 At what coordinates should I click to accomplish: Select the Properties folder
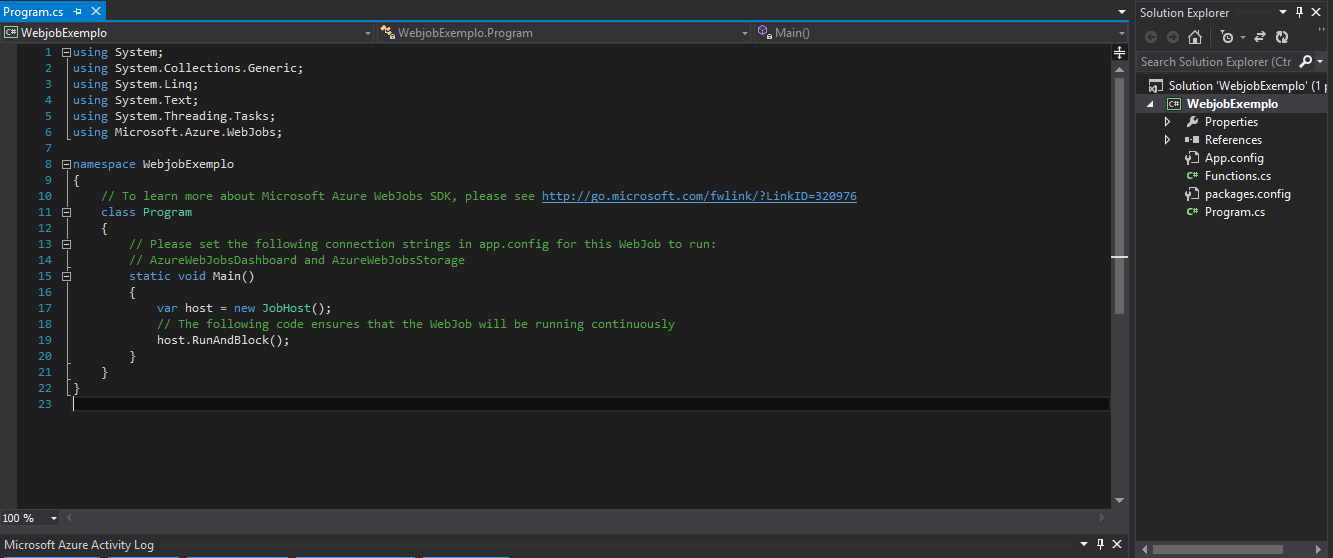coord(1231,122)
